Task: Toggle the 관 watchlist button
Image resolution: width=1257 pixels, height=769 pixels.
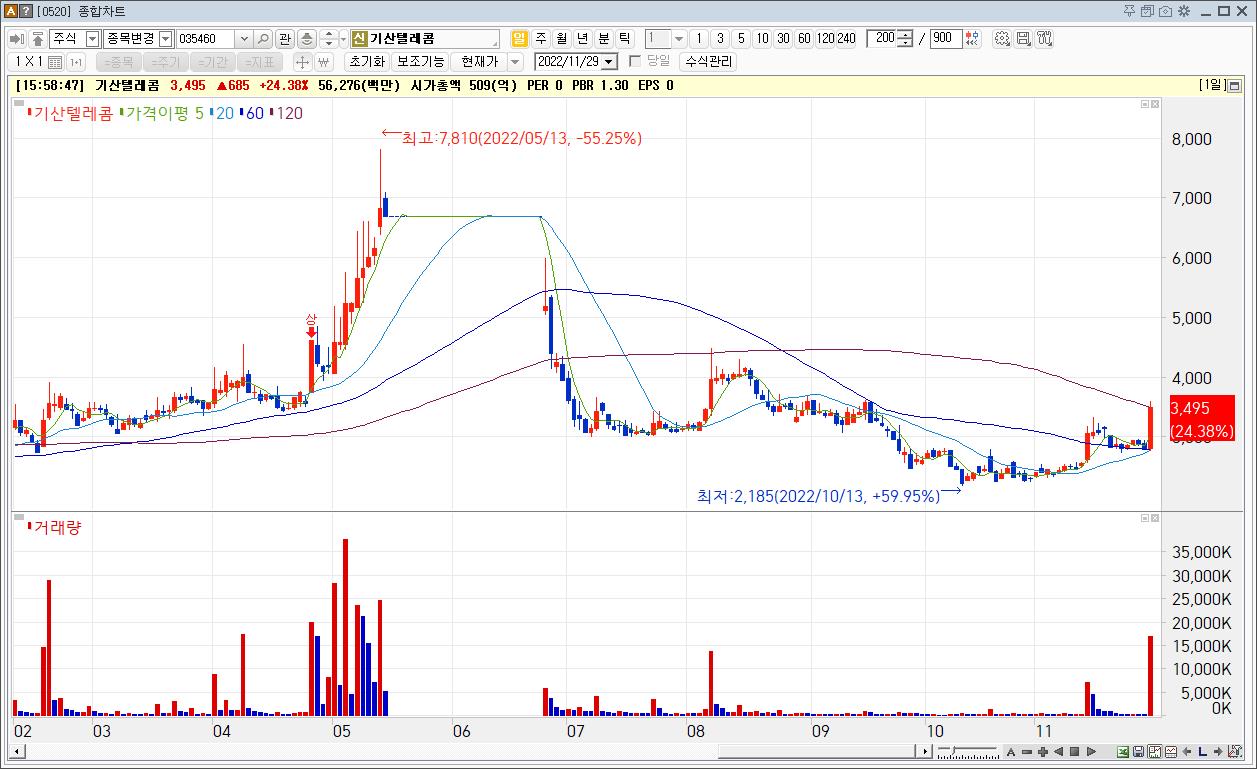Action: (x=284, y=38)
